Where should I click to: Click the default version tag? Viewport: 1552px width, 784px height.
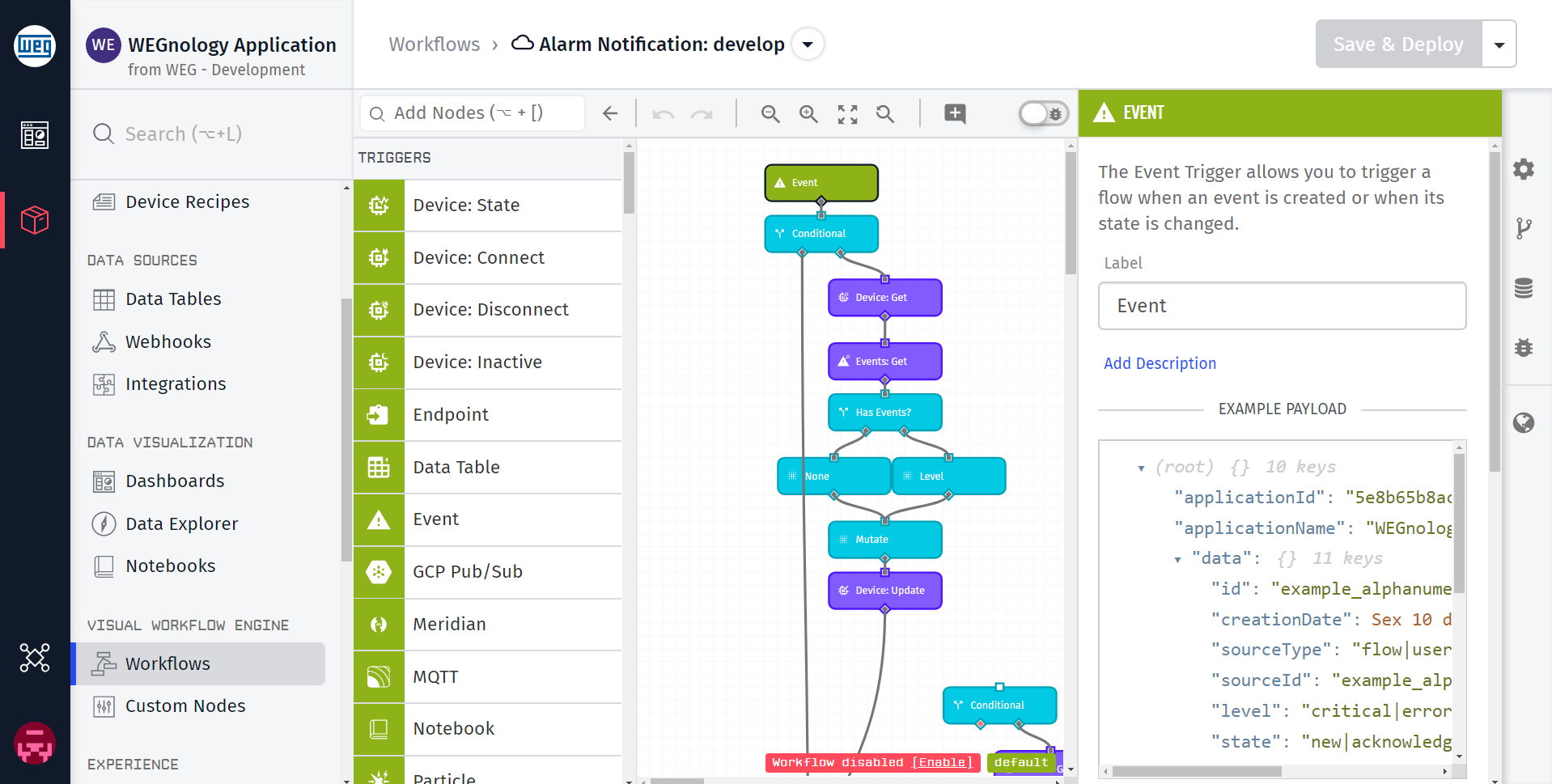[1021, 763]
